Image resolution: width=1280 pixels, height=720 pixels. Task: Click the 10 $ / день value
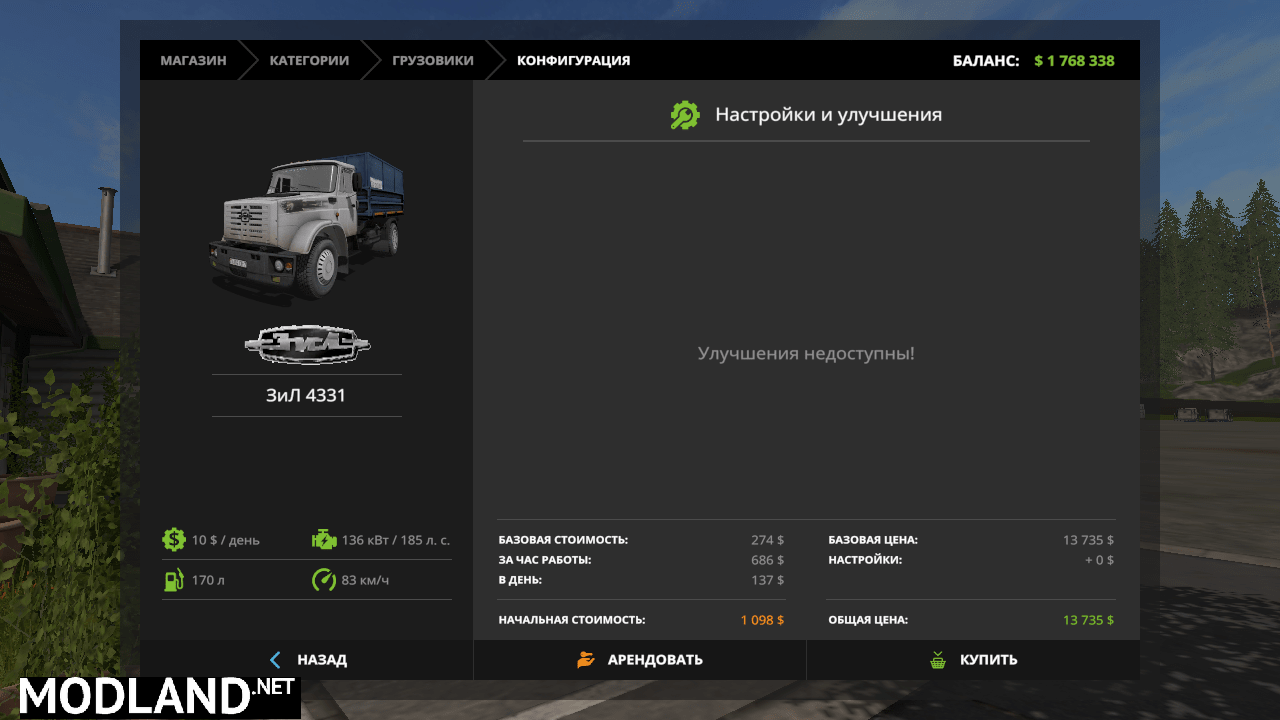[226, 540]
